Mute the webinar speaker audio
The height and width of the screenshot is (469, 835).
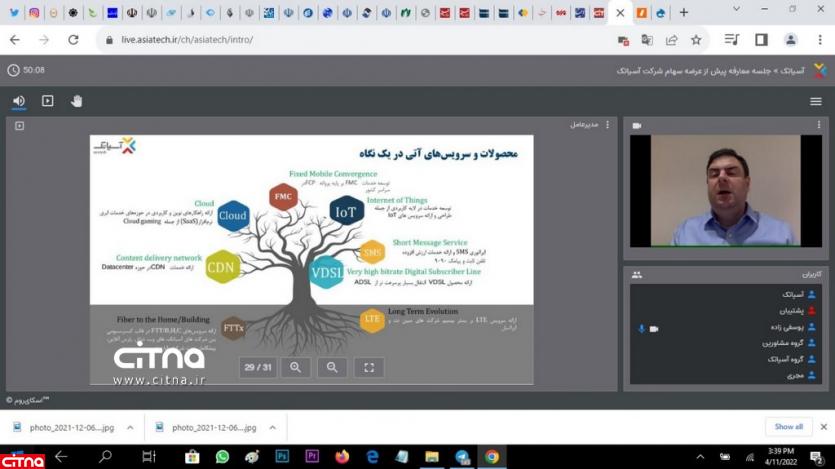18,101
